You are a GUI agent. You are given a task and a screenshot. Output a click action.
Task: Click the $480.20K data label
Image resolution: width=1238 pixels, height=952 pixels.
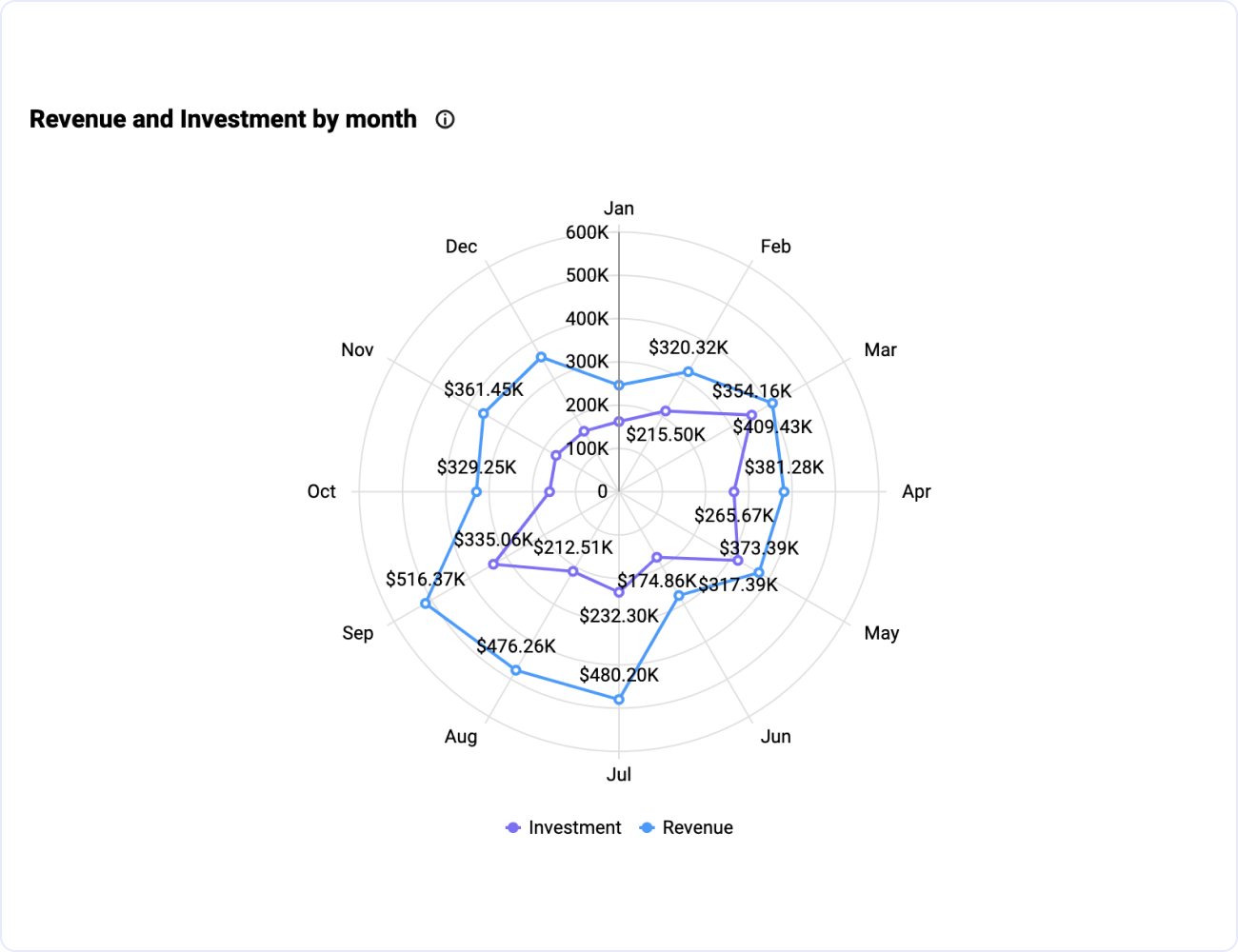[619, 675]
